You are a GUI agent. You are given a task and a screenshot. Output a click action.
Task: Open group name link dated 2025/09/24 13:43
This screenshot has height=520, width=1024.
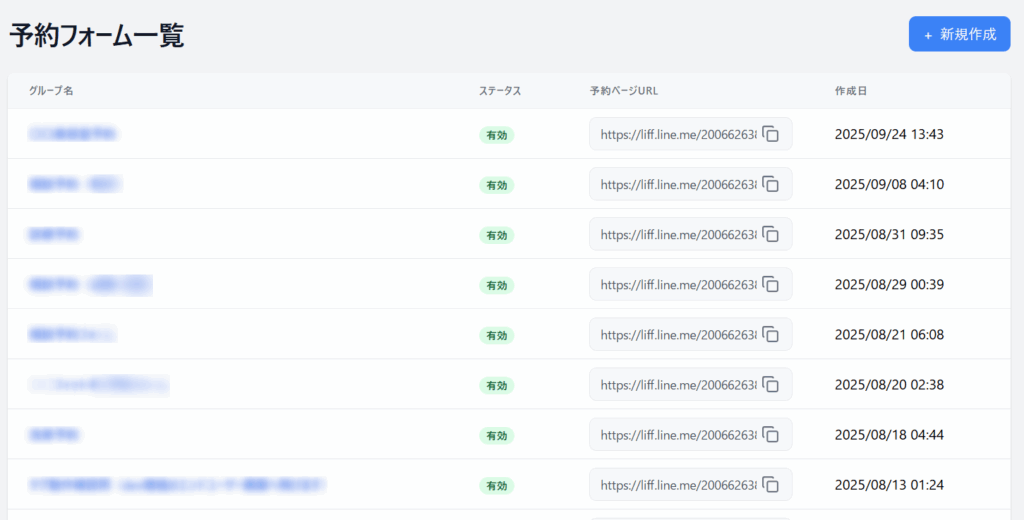coord(72,134)
